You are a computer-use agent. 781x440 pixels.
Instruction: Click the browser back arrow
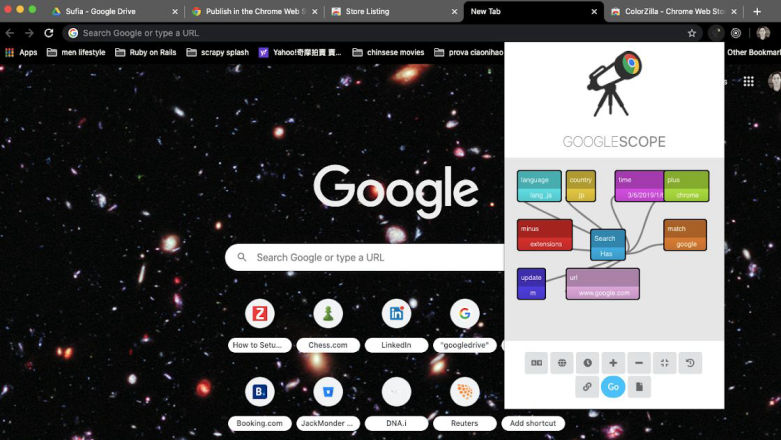[x=10, y=33]
